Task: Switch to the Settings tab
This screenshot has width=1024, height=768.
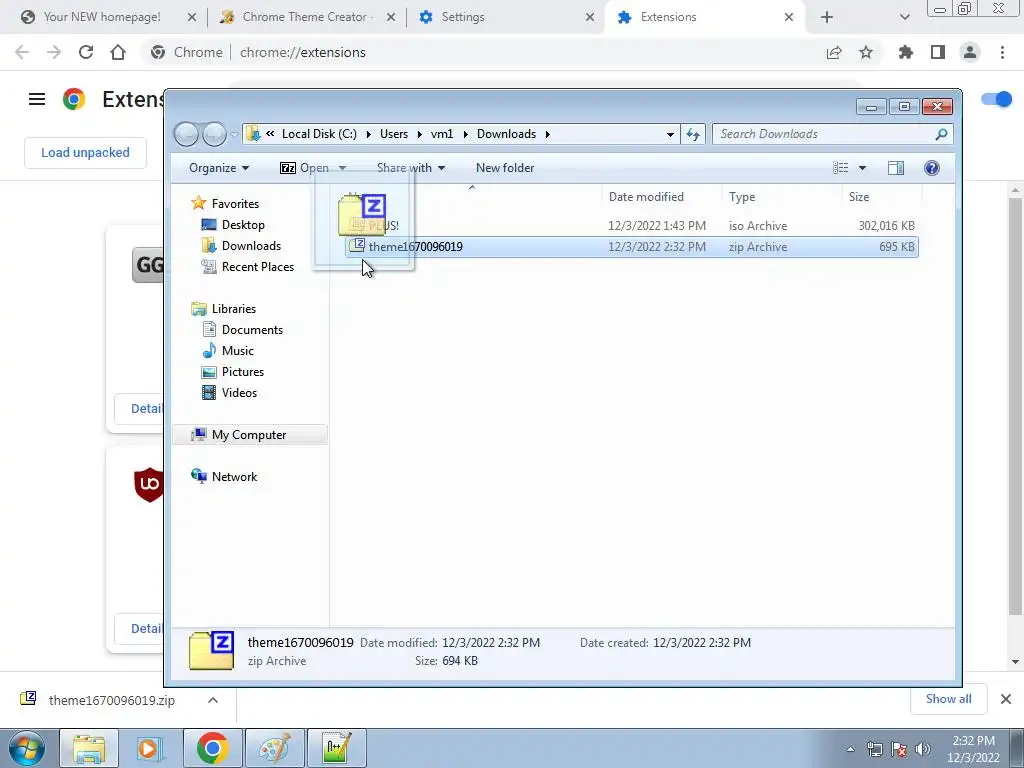Action: tap(463, 17)
